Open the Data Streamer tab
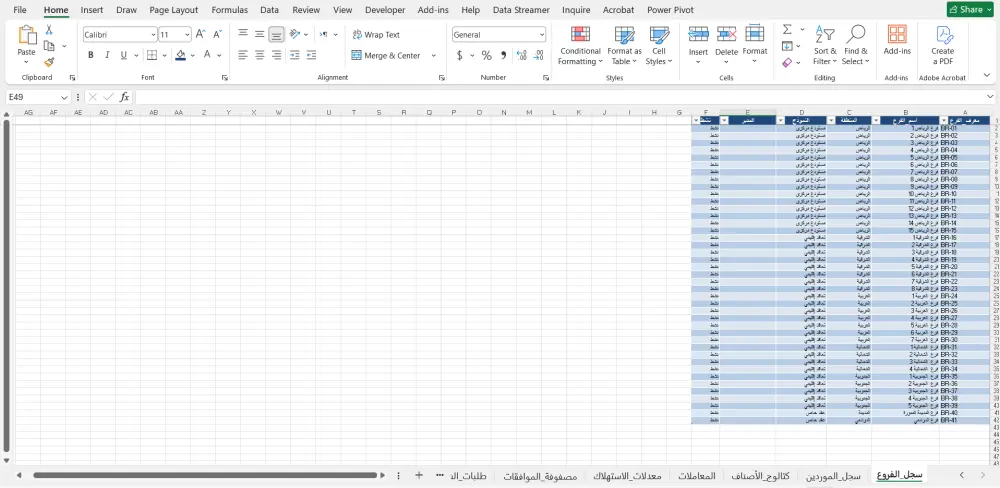The image size is (1000, 488). point(521,10)
